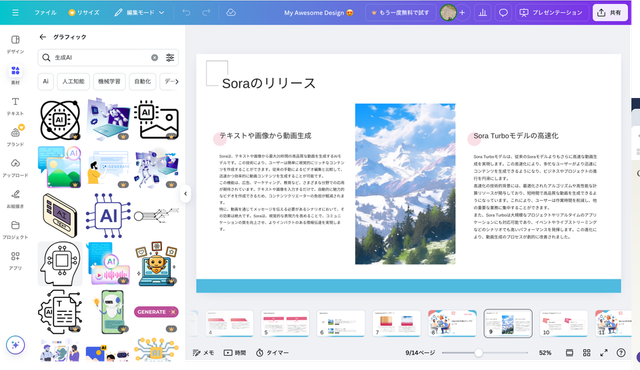Insert the blue AI circuit chip graphic

(x=108, y=215)
